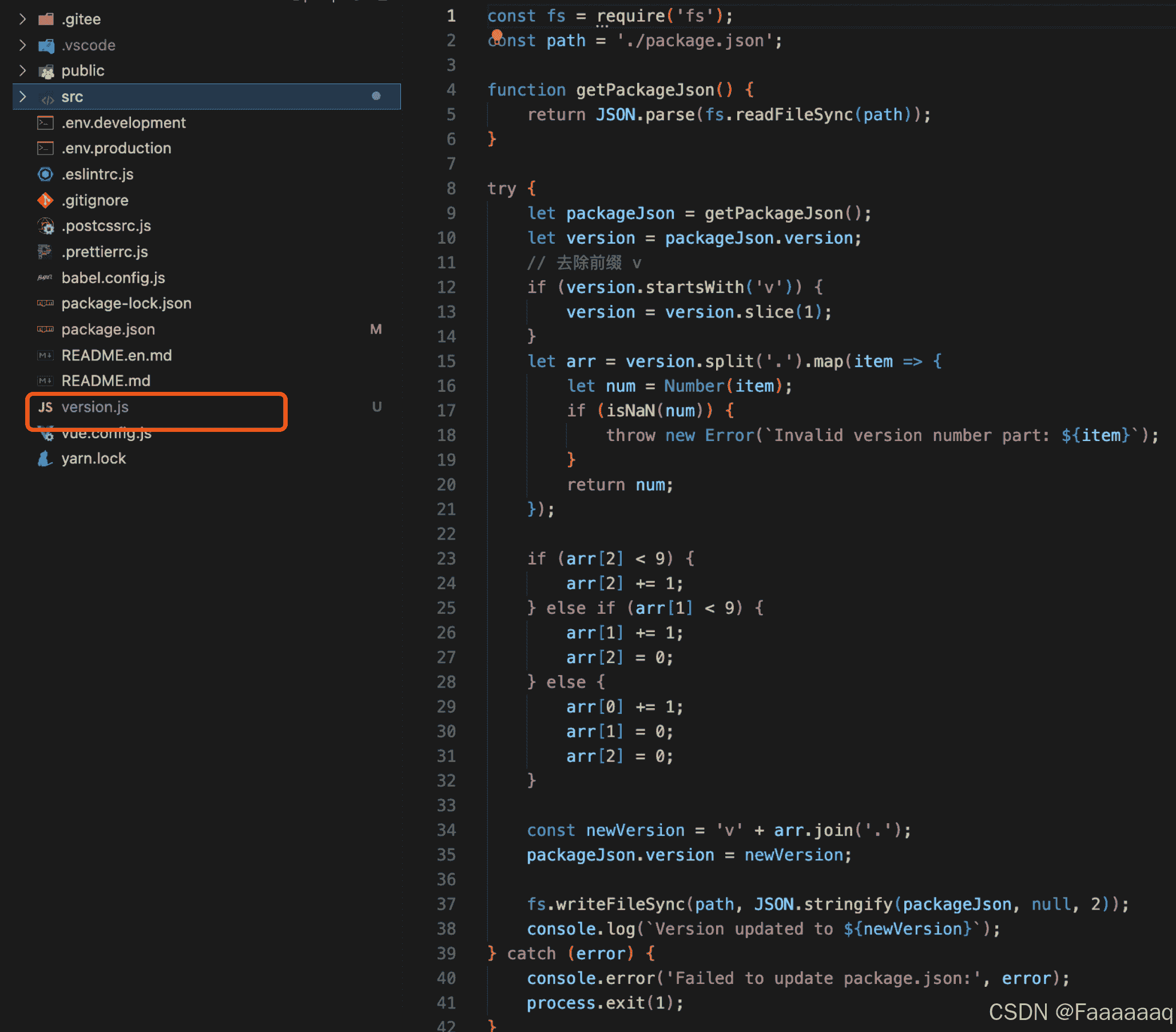Image resolution: width=1176 pixels, height=1032 pixels.
Task: Click the Babel icon beside babel.config.js
Action: (x=45, y=278)
